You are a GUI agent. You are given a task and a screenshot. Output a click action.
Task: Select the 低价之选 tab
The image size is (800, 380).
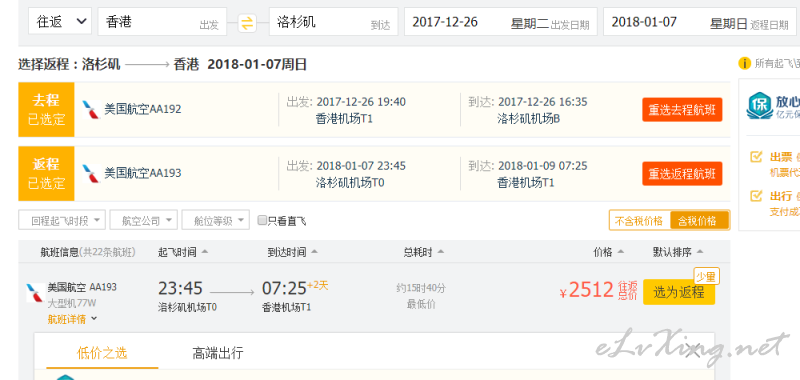point(102,352)
